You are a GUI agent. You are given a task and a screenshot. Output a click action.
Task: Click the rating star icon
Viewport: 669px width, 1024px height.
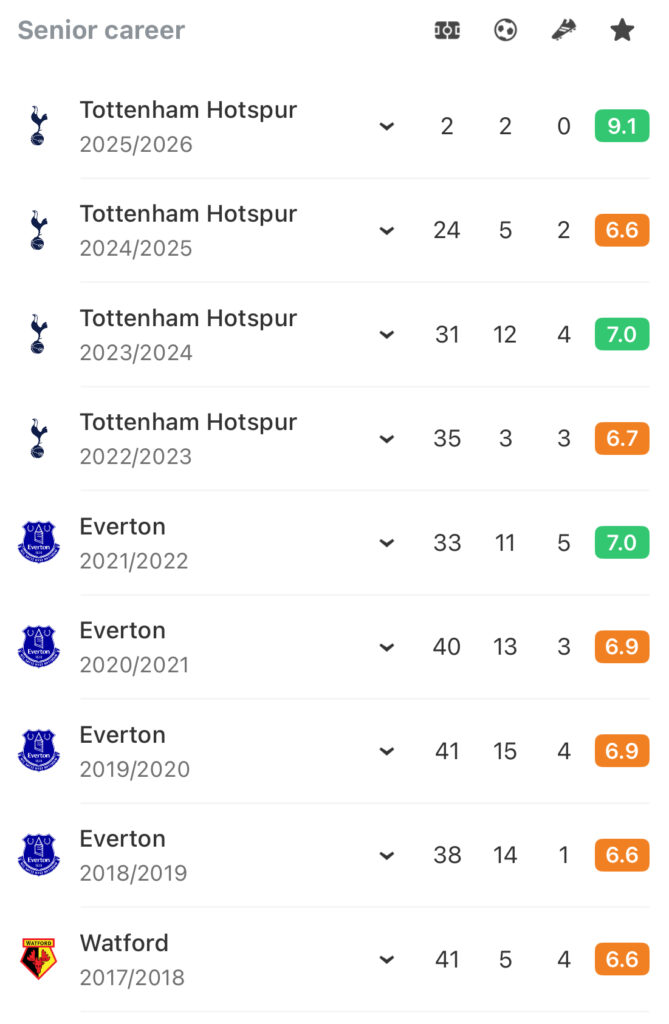click(x=622, y=30)
